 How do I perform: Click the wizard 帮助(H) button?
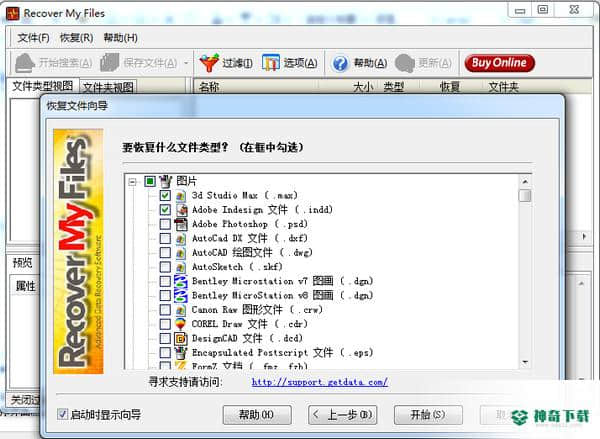click(x=257, y=415)
